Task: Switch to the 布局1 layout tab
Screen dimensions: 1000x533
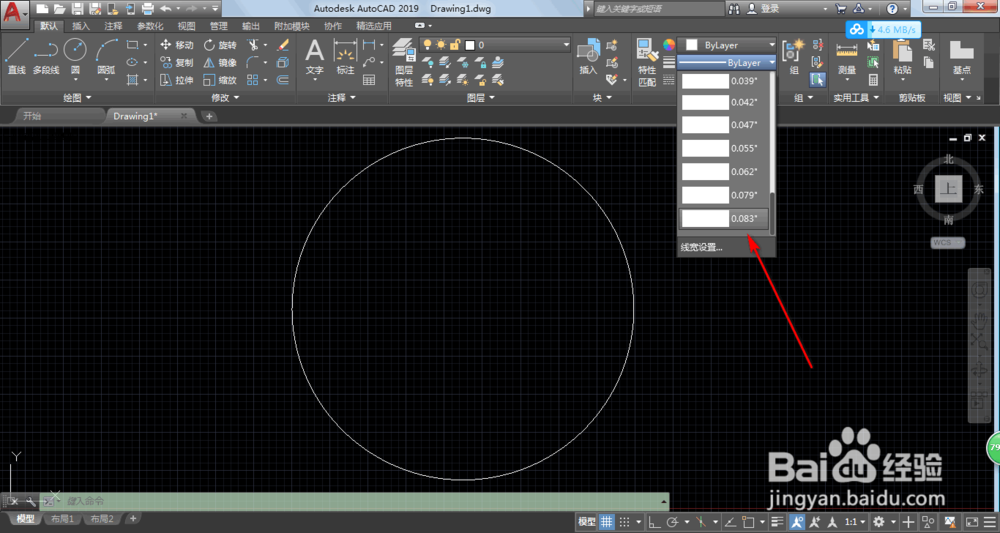Action: [x=63, y=519]
